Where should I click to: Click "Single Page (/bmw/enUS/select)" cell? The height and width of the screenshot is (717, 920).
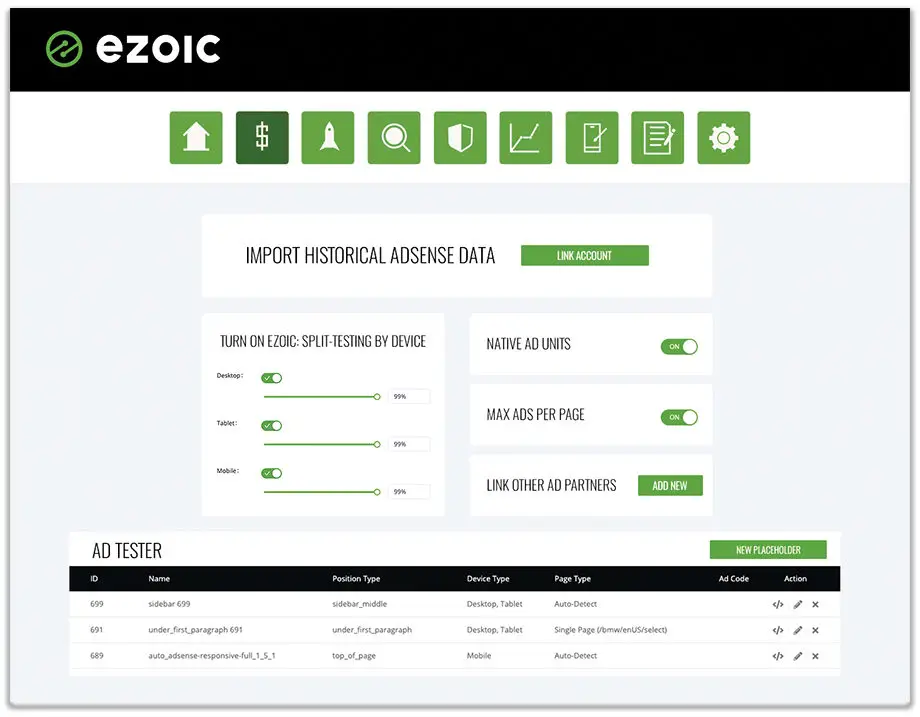coord(611,630)
